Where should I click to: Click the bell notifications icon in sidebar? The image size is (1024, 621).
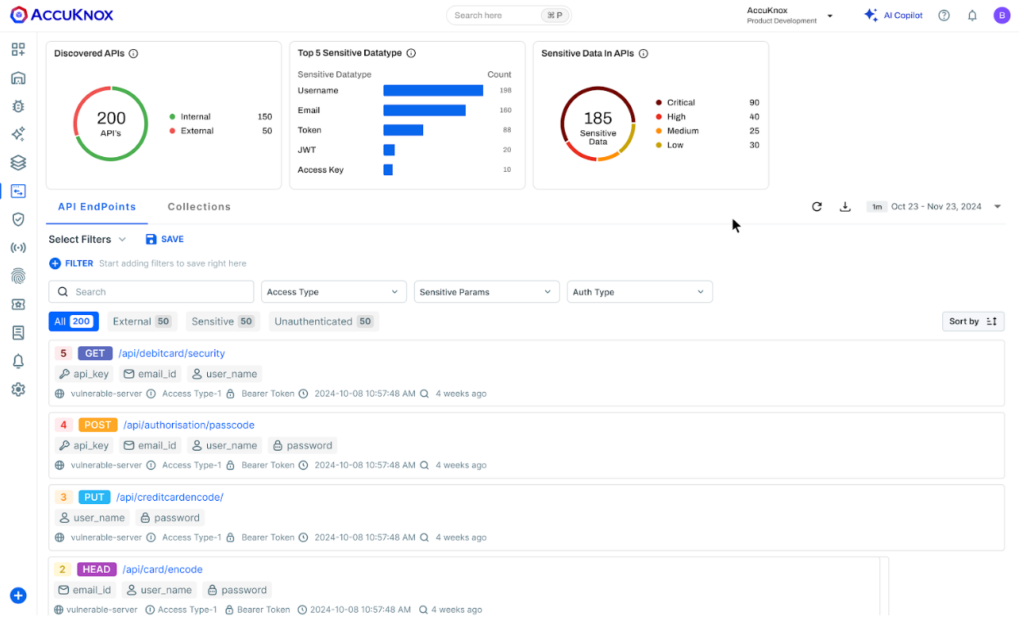coord(17,362)
